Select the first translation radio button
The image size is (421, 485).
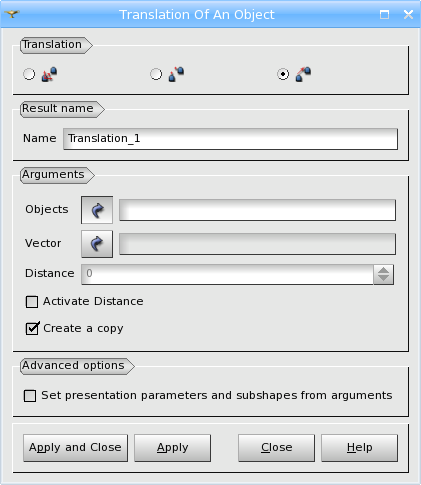click(x=29, y=74)
